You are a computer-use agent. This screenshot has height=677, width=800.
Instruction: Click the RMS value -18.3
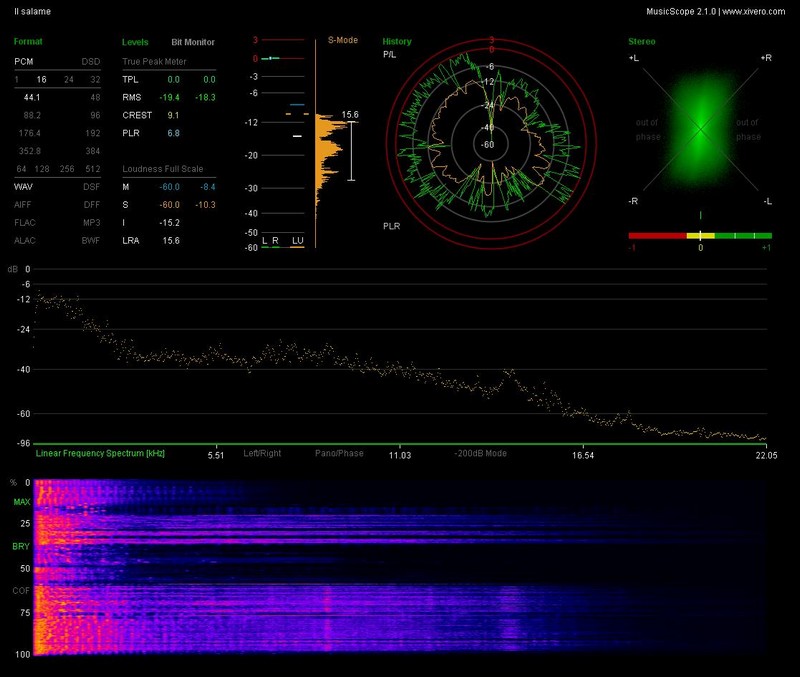pos(205,97)
